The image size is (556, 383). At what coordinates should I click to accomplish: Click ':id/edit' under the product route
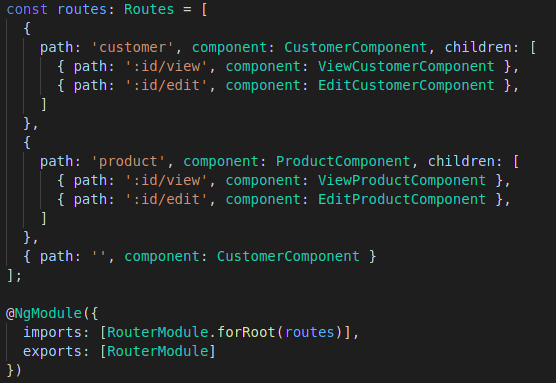tap(166, 199)
